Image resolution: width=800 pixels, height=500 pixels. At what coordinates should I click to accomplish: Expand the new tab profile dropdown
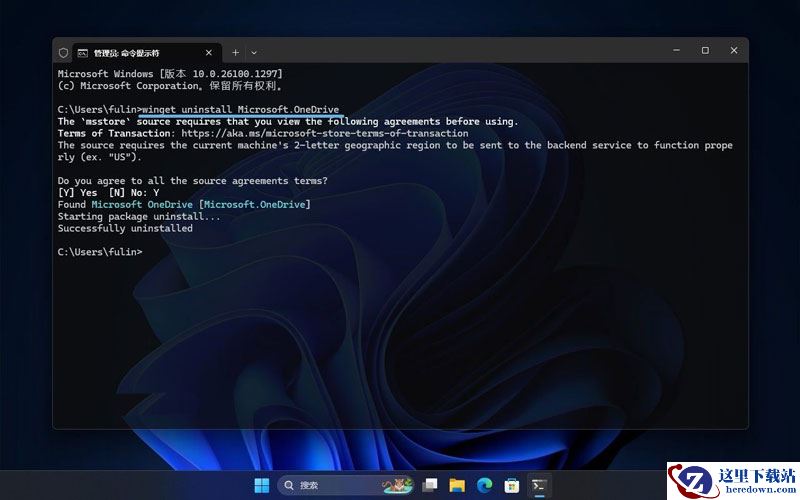tap(254, 53)
